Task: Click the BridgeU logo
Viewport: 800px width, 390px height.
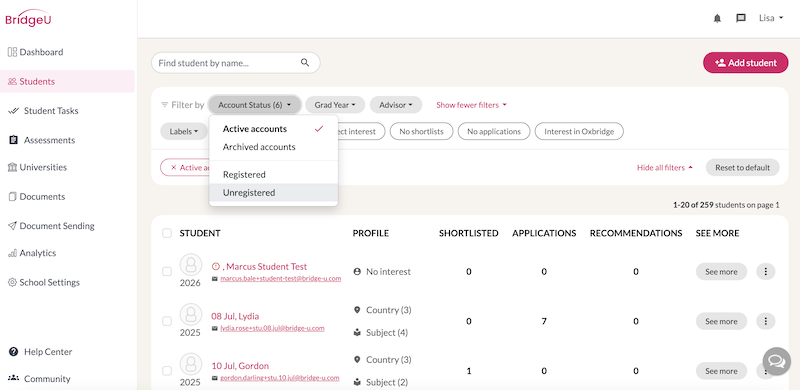Action: (28, 18)
